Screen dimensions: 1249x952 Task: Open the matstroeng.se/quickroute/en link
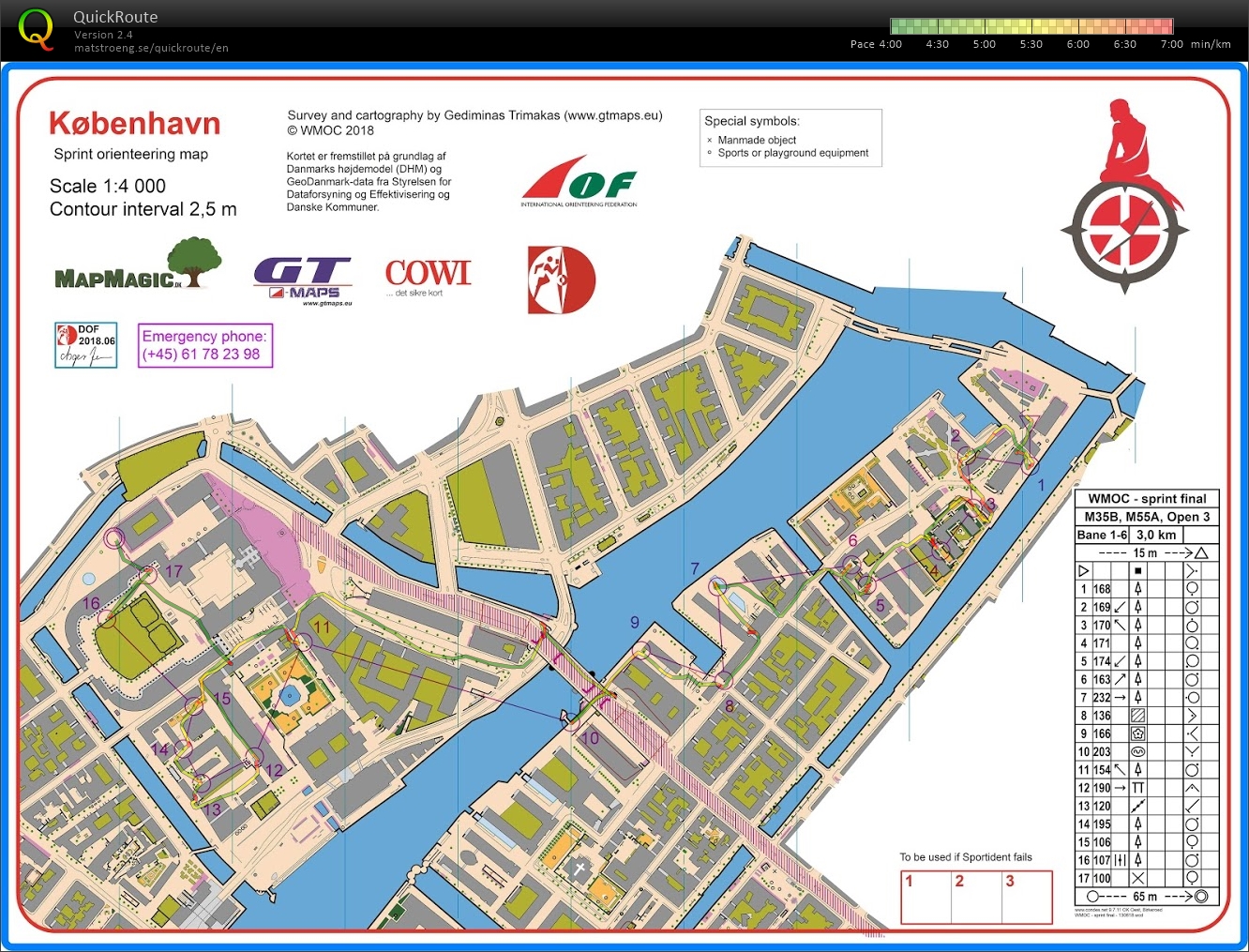(151, 48)
